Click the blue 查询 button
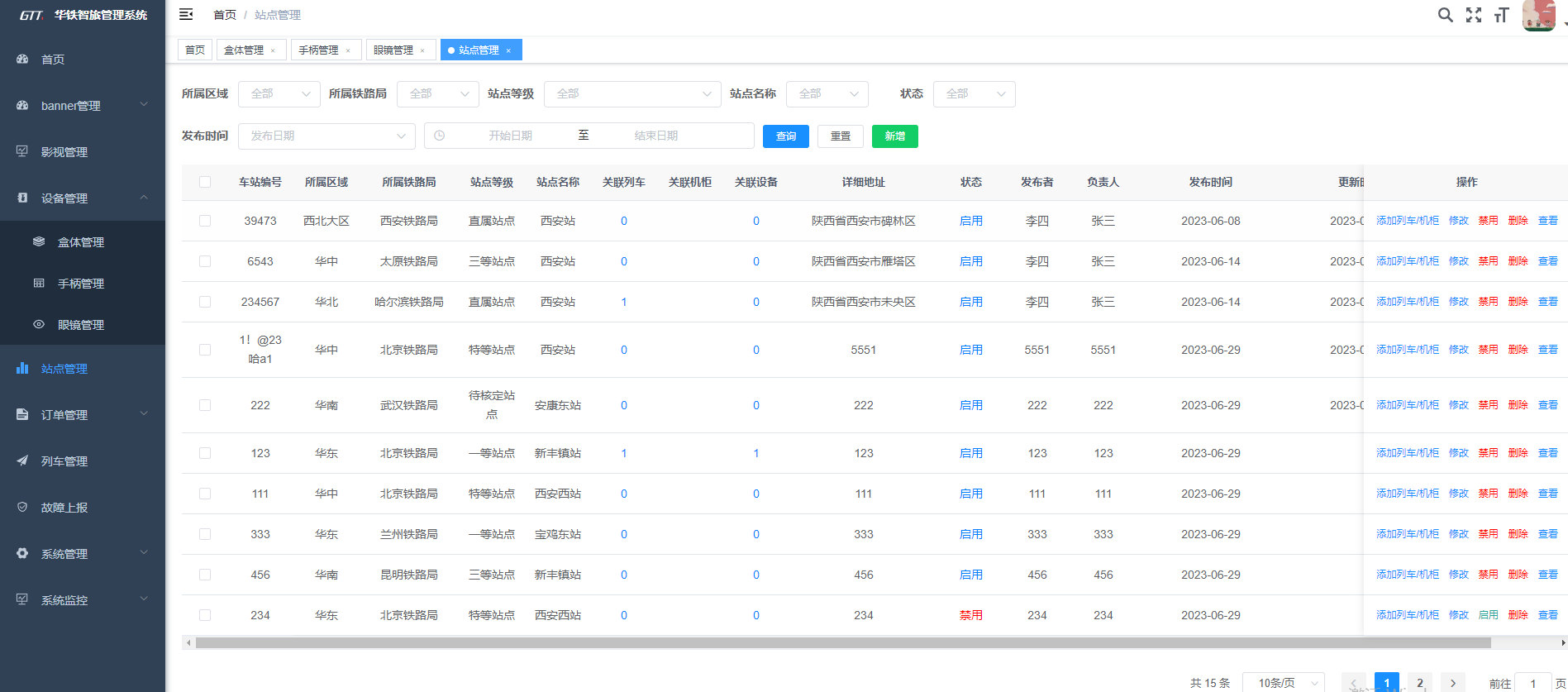 point(786,136)
